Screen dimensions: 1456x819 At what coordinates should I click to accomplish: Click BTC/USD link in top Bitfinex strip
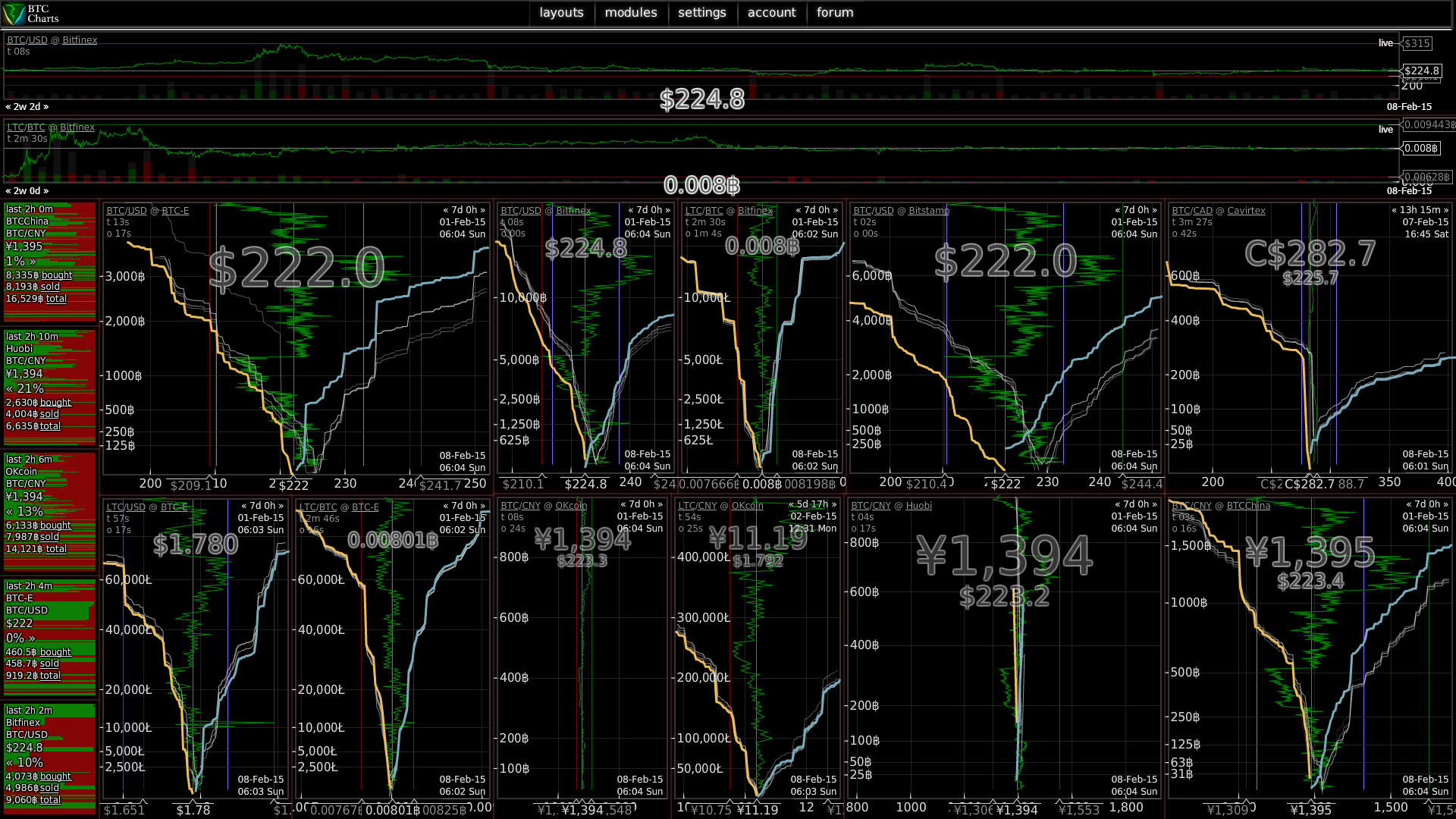27,40
